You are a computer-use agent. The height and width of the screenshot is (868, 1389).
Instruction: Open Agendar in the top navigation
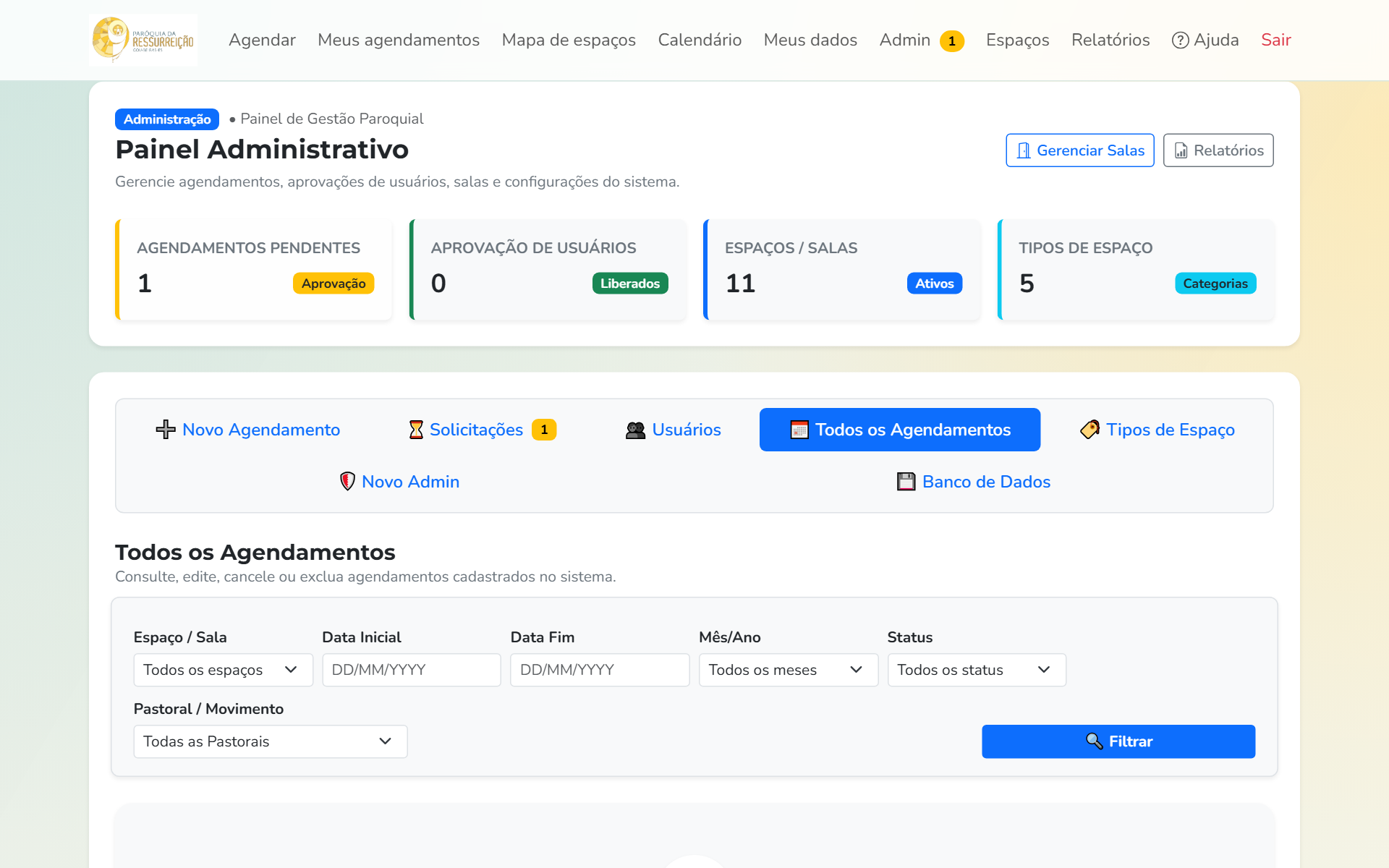point(262,40)
